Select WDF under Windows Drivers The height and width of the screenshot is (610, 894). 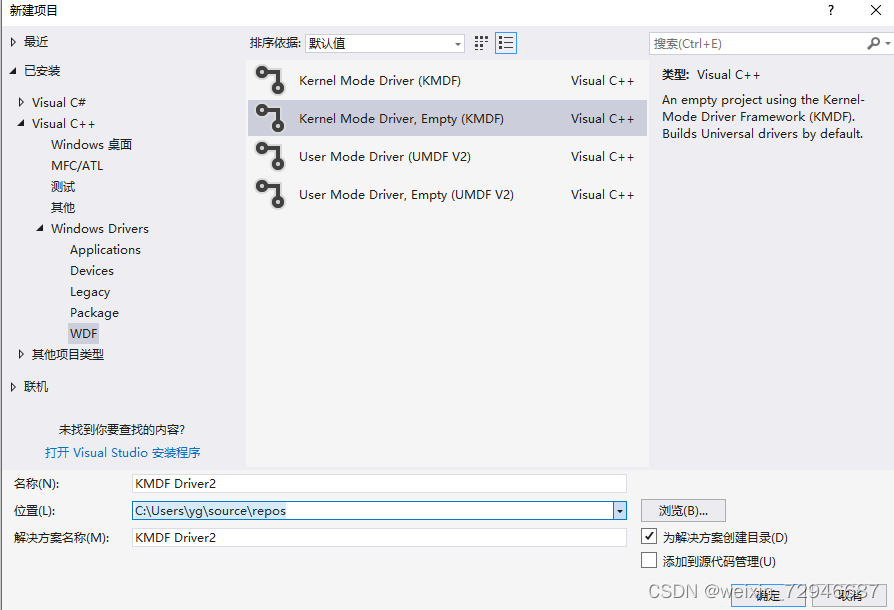[x=83, y=333]
